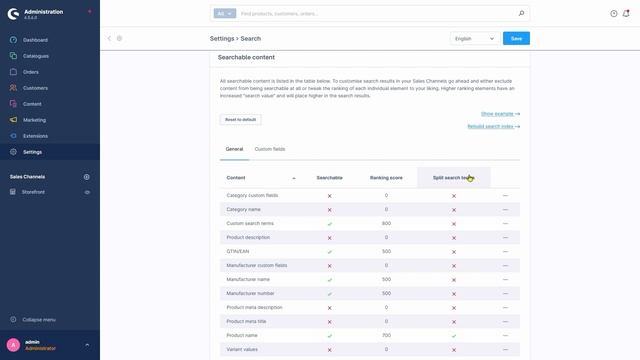The height and width of the screenshot is (360, 640).
Task: Toggle Searchable for Custom search terms
Action: (329, 224)
